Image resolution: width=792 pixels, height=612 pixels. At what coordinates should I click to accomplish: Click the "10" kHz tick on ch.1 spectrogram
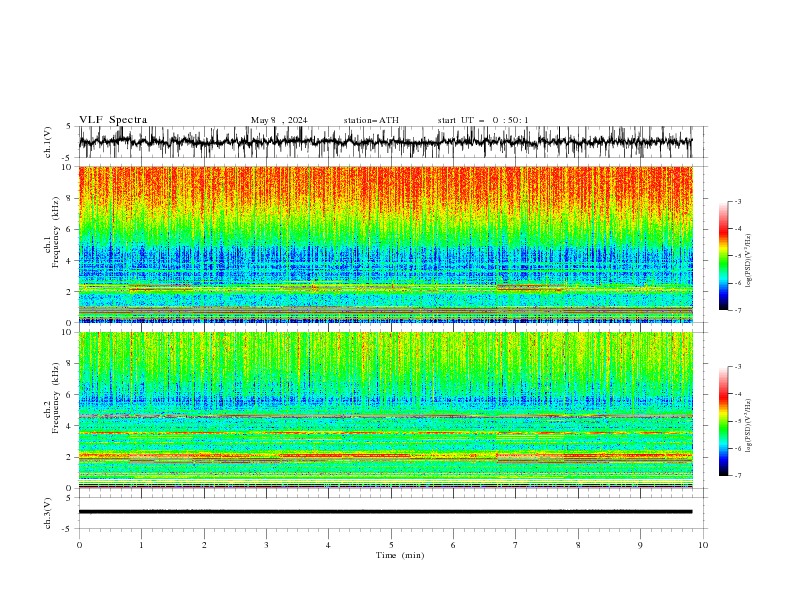point(67,167)
